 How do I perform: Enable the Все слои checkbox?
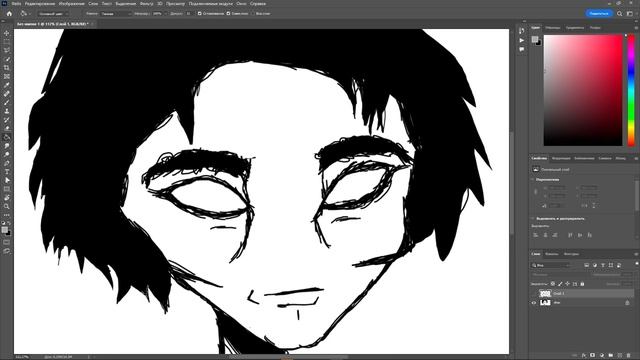pyautogui.click(x=253, y=13)
